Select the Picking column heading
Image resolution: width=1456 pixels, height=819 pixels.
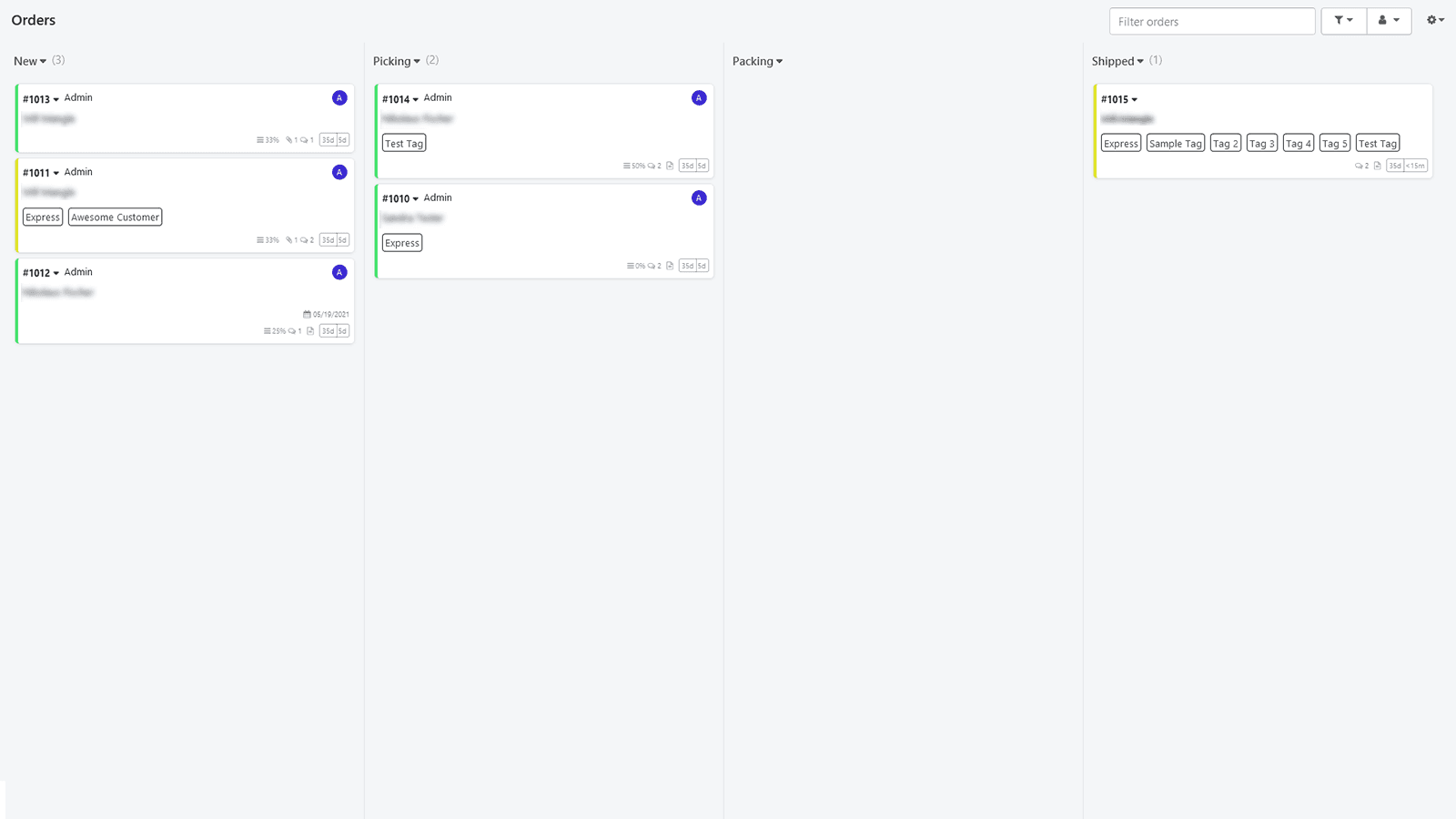coord(391,61)
